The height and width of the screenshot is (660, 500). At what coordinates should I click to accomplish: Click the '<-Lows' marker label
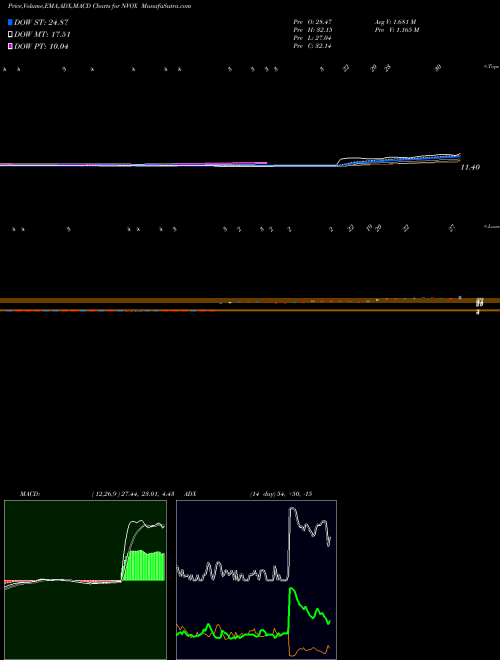[492, 226]
